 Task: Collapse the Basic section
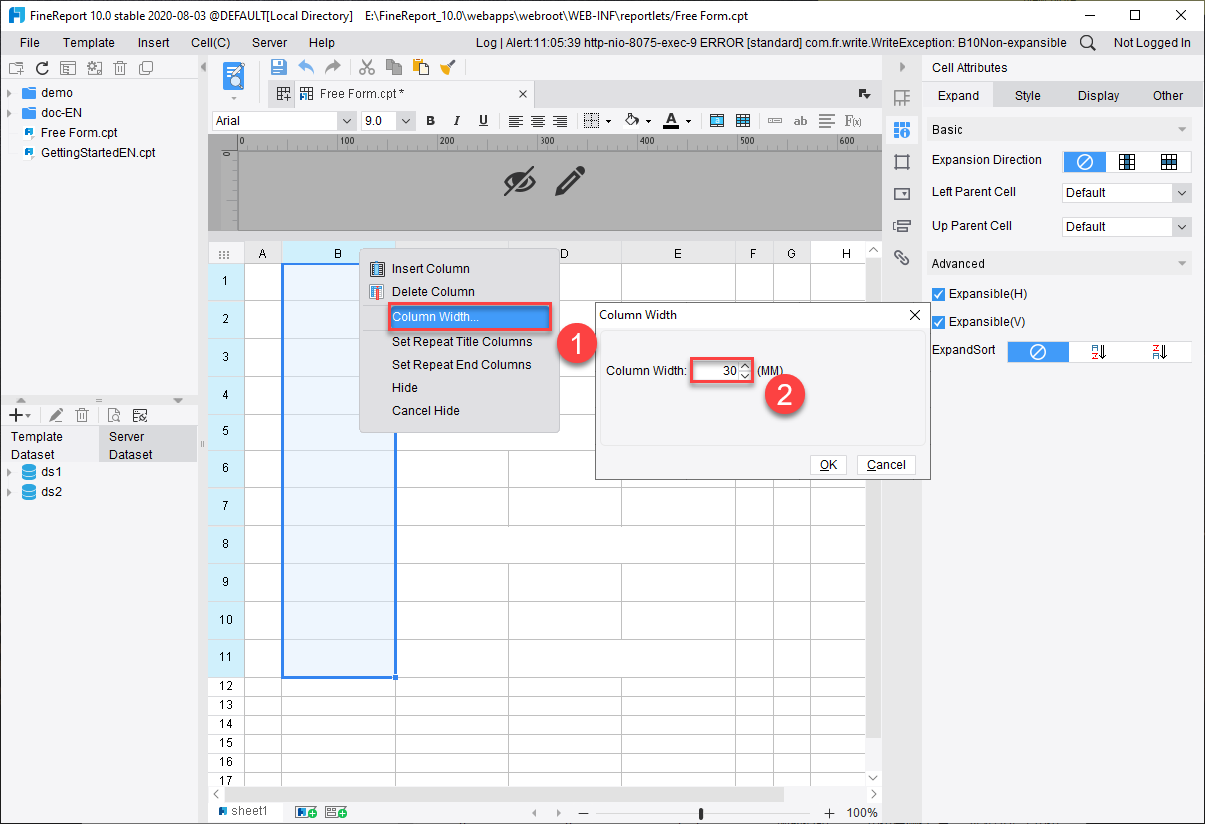tap(1183, 130)
